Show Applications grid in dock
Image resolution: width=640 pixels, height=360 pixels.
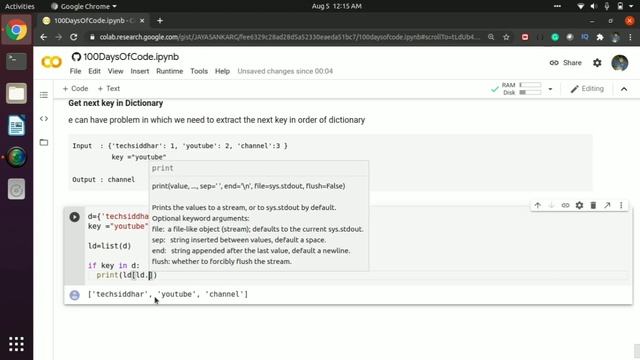(x=16, y=344)
